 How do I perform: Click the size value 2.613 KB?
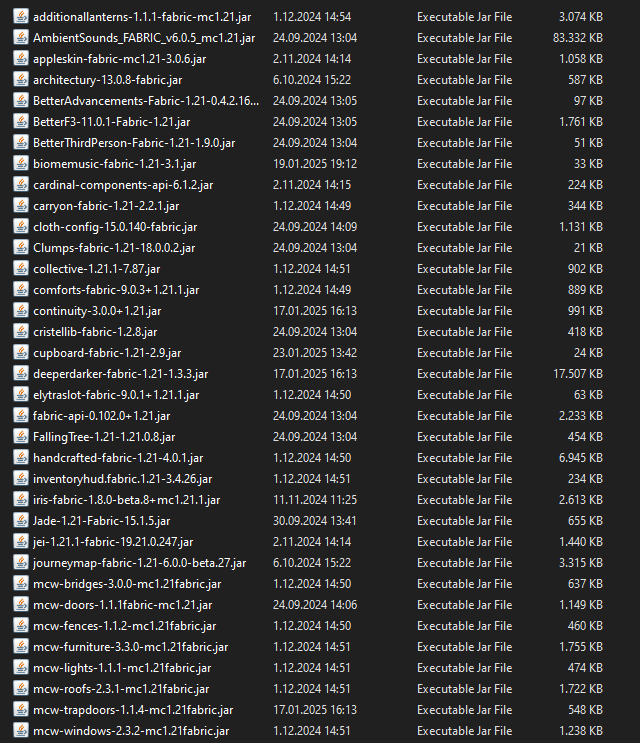click(x=580, y=500)
